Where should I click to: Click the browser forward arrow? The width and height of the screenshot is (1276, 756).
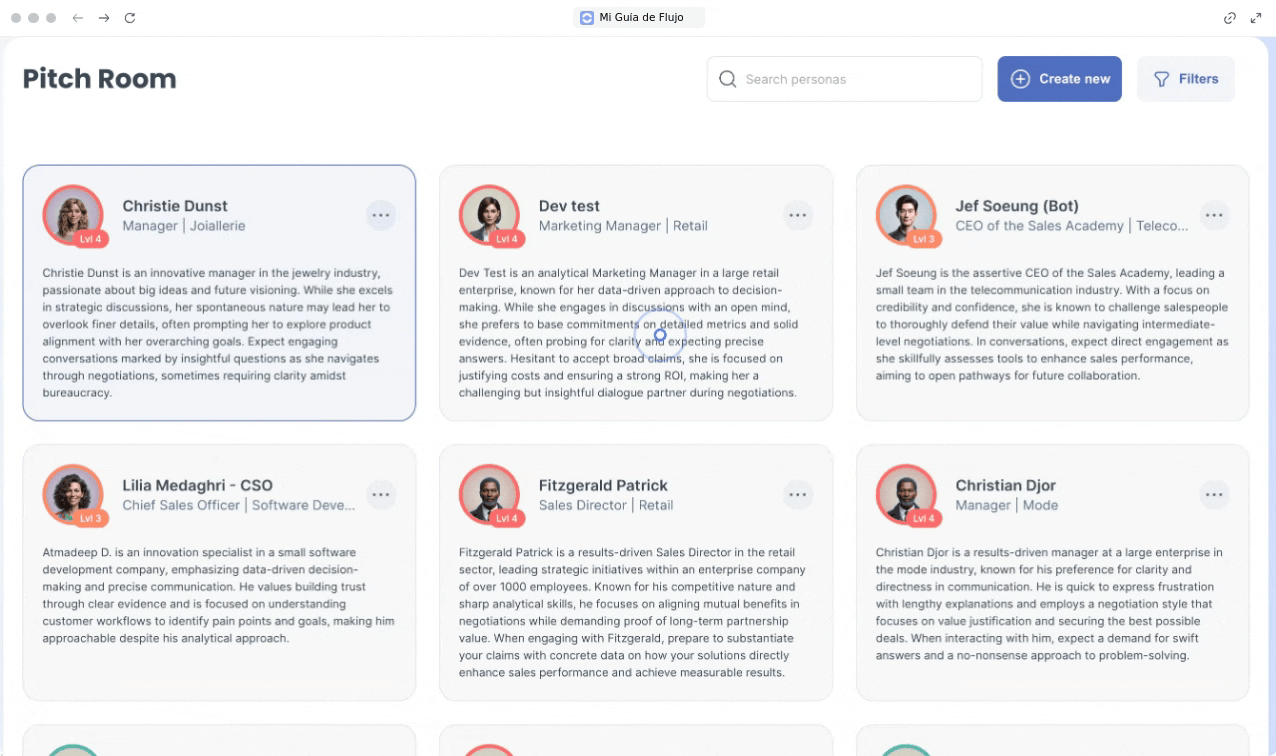pos(104,18)
